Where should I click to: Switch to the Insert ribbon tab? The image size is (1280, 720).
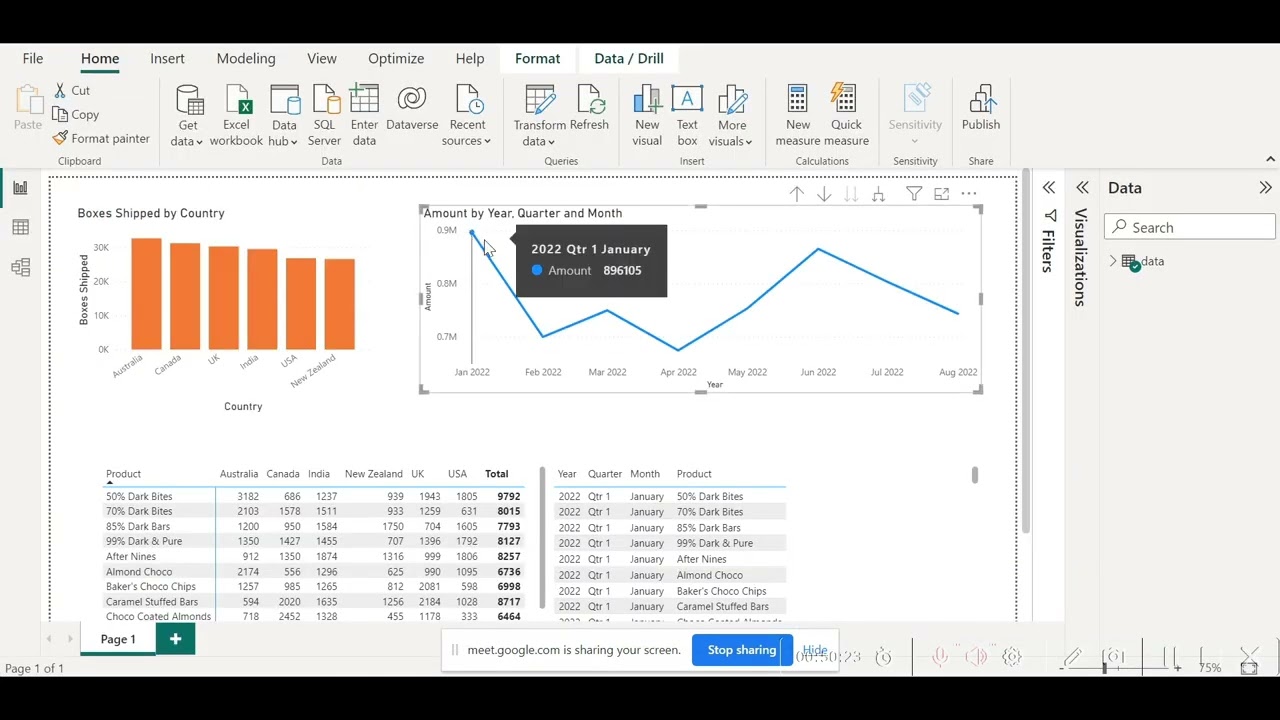[x=167, y=58]
